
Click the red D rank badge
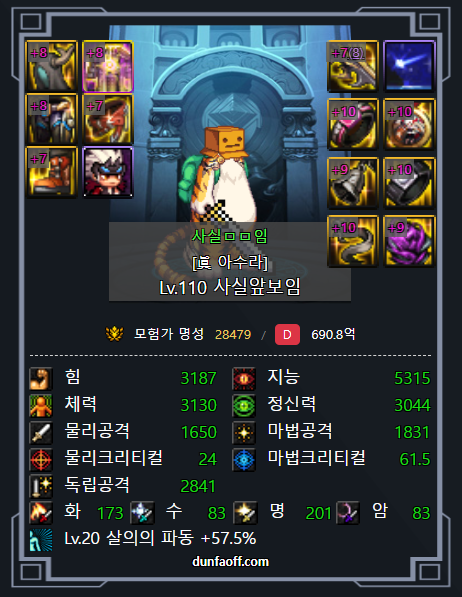(x=287, y=335)
